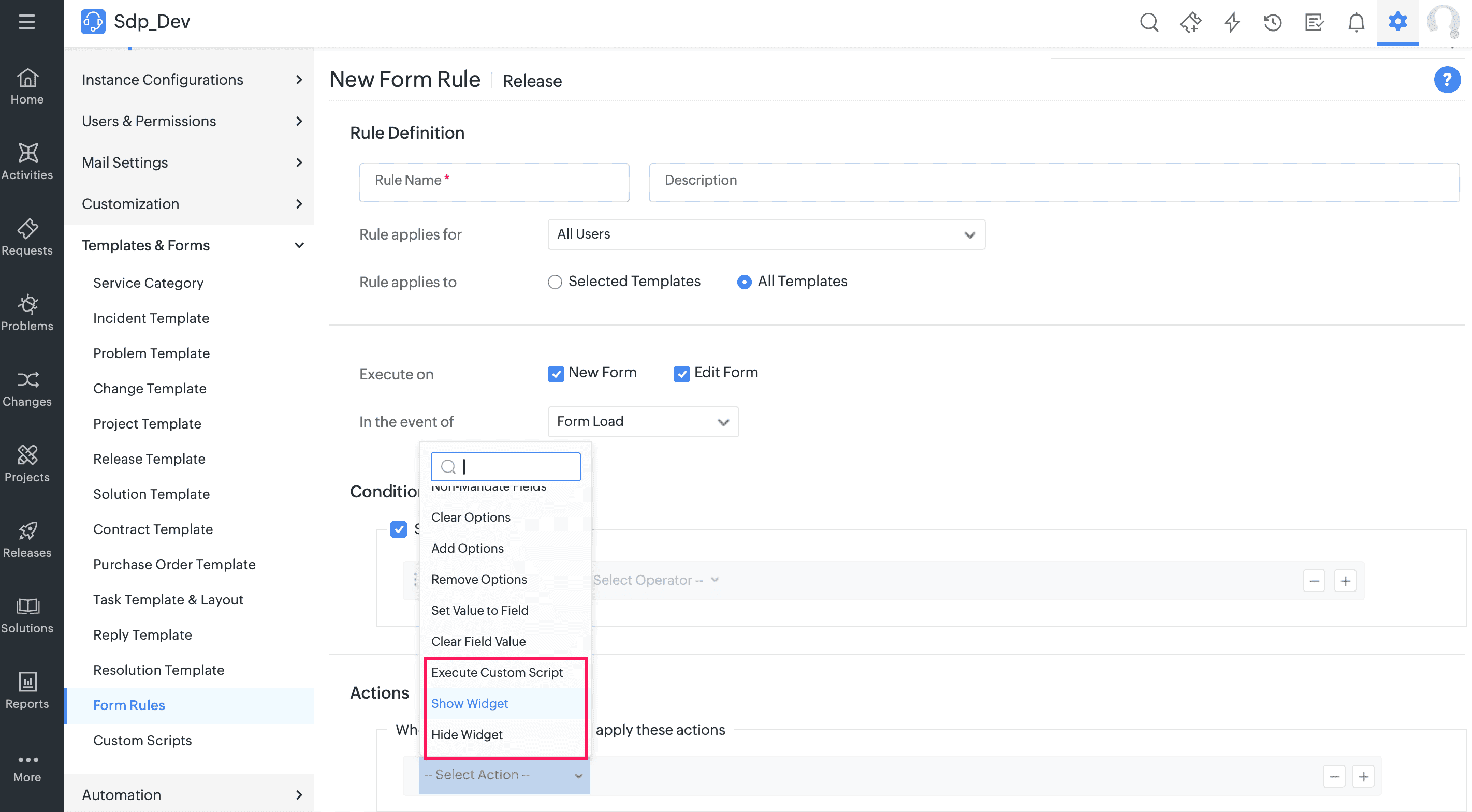Open the notes checklist header icon

click(x=1314, y=23)
